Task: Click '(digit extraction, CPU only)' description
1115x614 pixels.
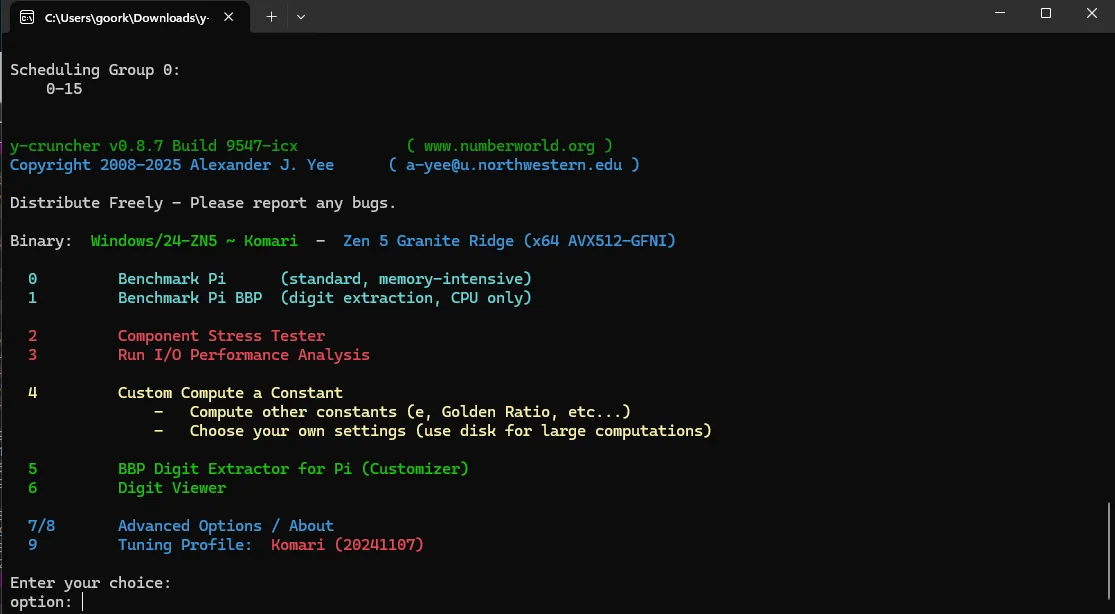Action: [x=406, y=298]
